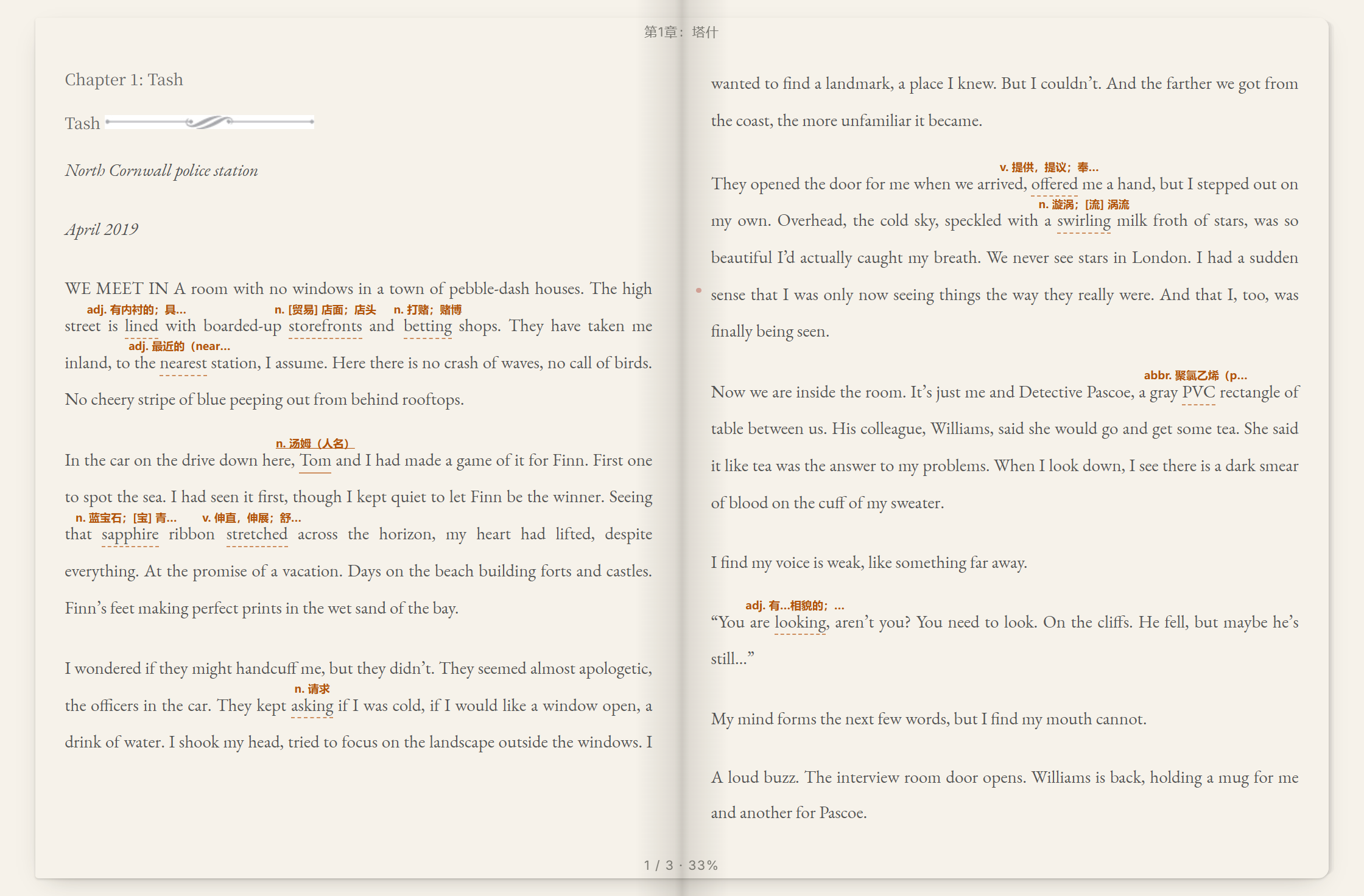Click the underlined name 'Tom'
This screenshot has height=896, width=1364.
click(x=315, y=461)
